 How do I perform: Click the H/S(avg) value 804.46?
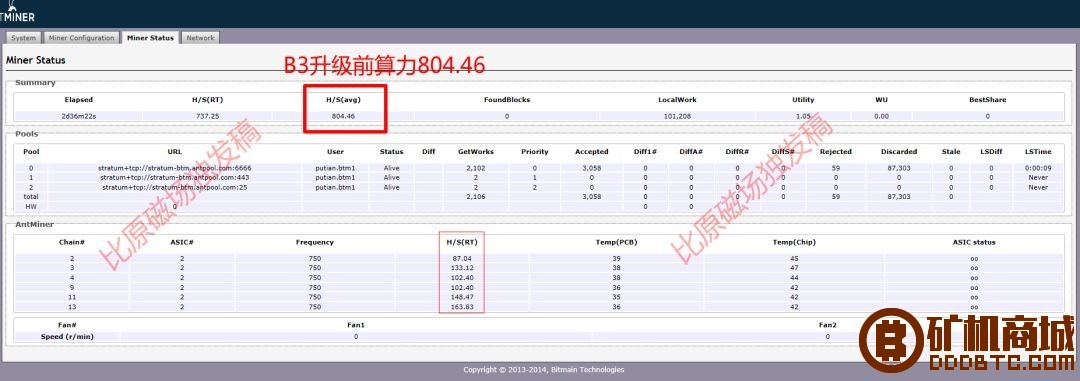click(x=343, y=116)
